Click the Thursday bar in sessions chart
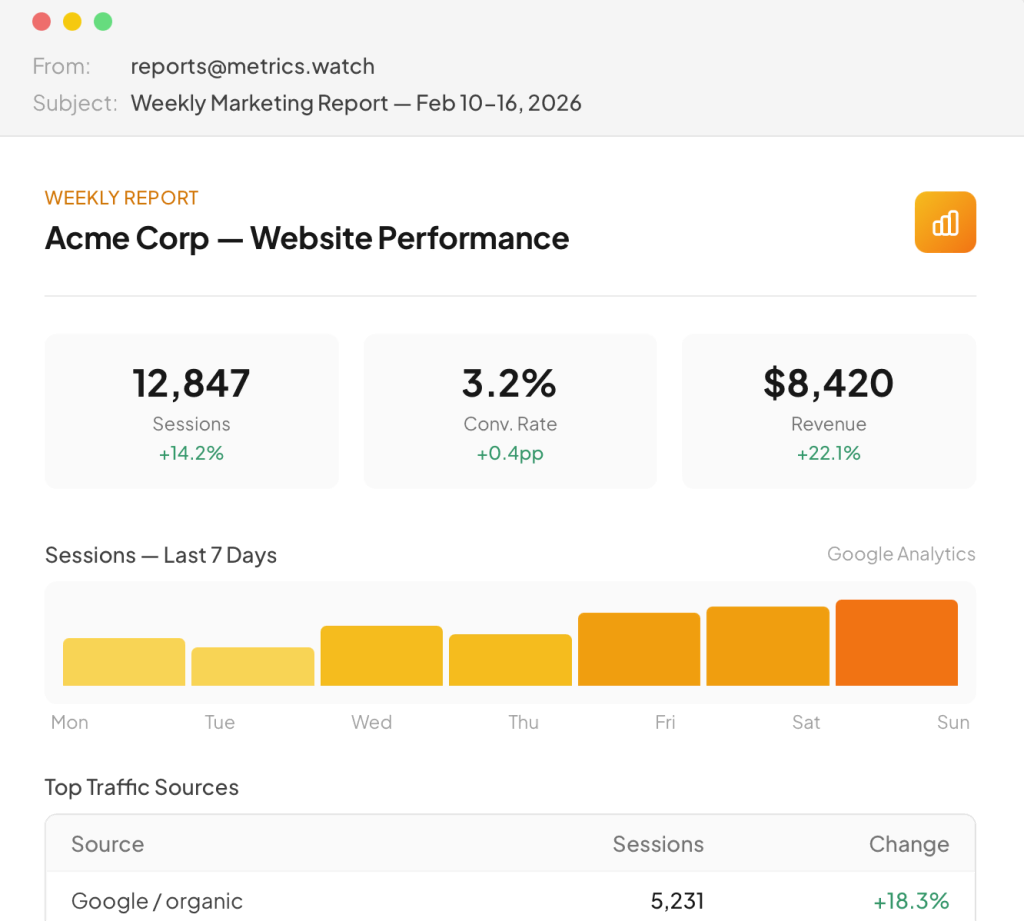This screenshot has width=1024, height=921. point(510,660)
